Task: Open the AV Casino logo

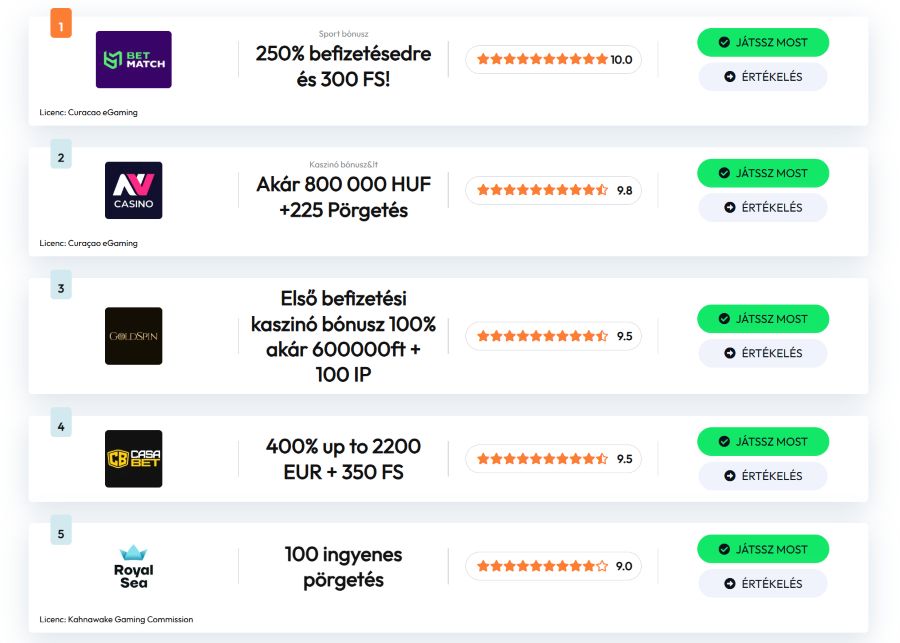Action: [133, 190]
